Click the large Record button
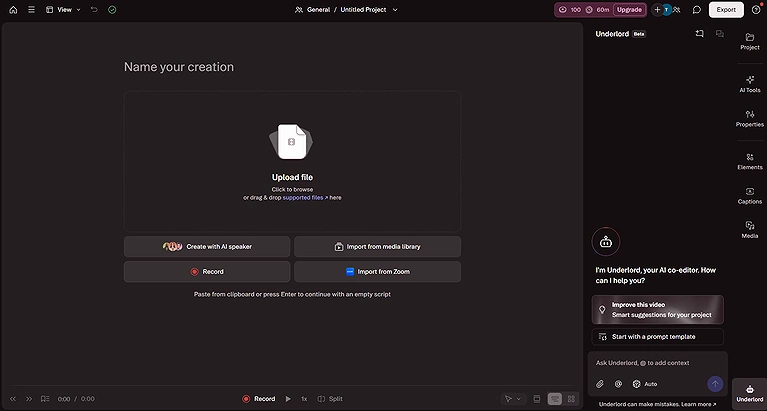The width and height of the screenshot is (767, 411). tap(207, 272)
